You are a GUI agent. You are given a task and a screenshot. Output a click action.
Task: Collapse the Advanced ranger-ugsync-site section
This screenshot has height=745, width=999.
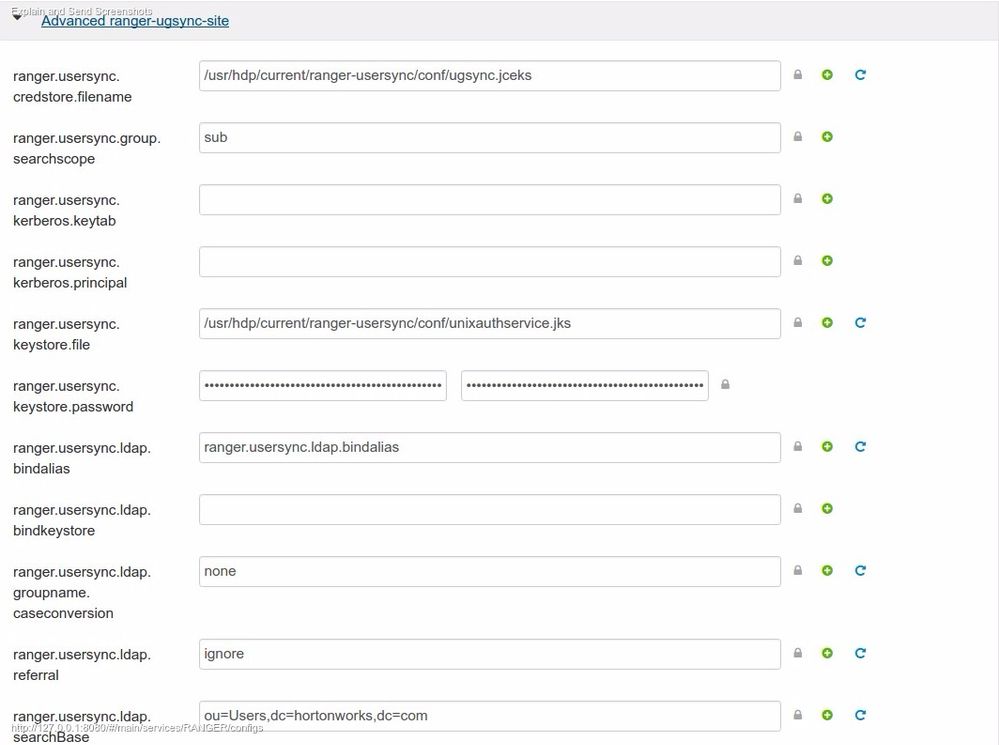tap(17, 17)
